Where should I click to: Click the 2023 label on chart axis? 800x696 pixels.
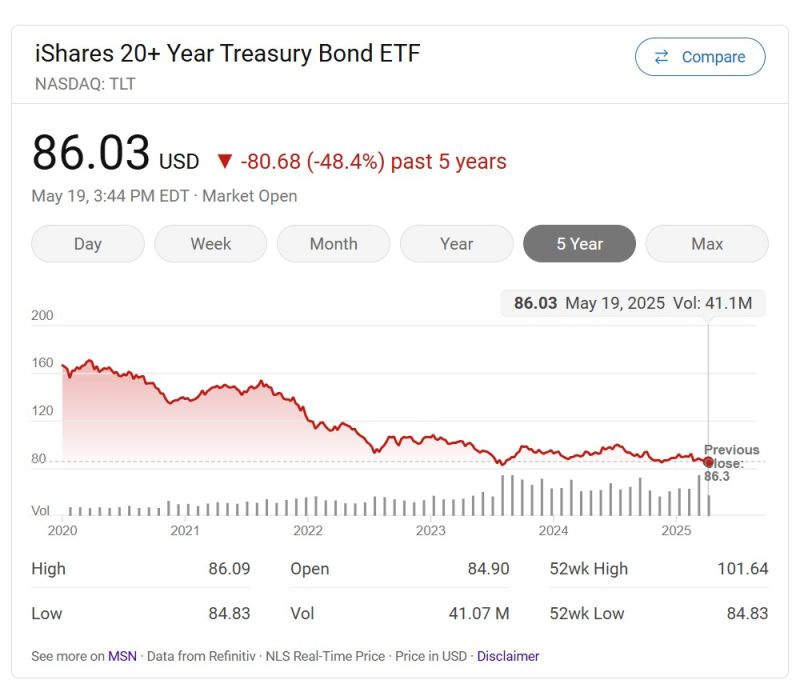click(431, 530)
